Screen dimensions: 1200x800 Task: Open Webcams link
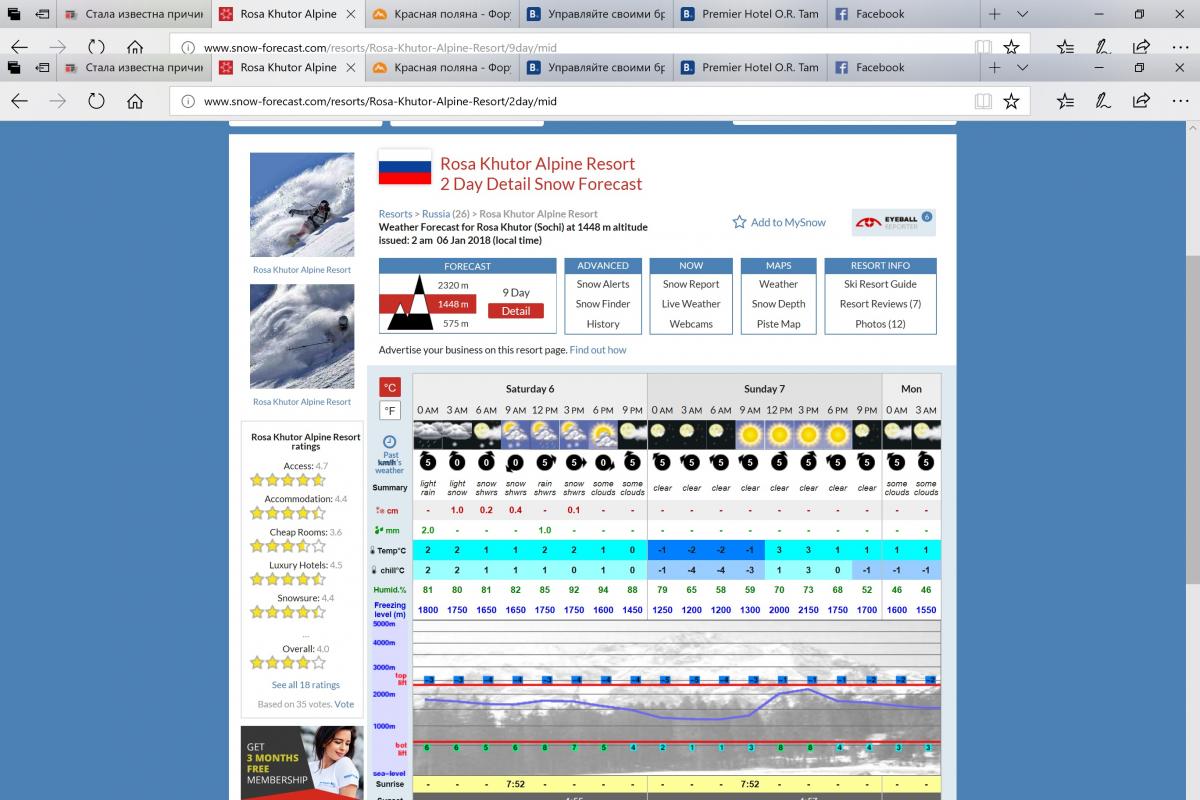tap(691, 324)
